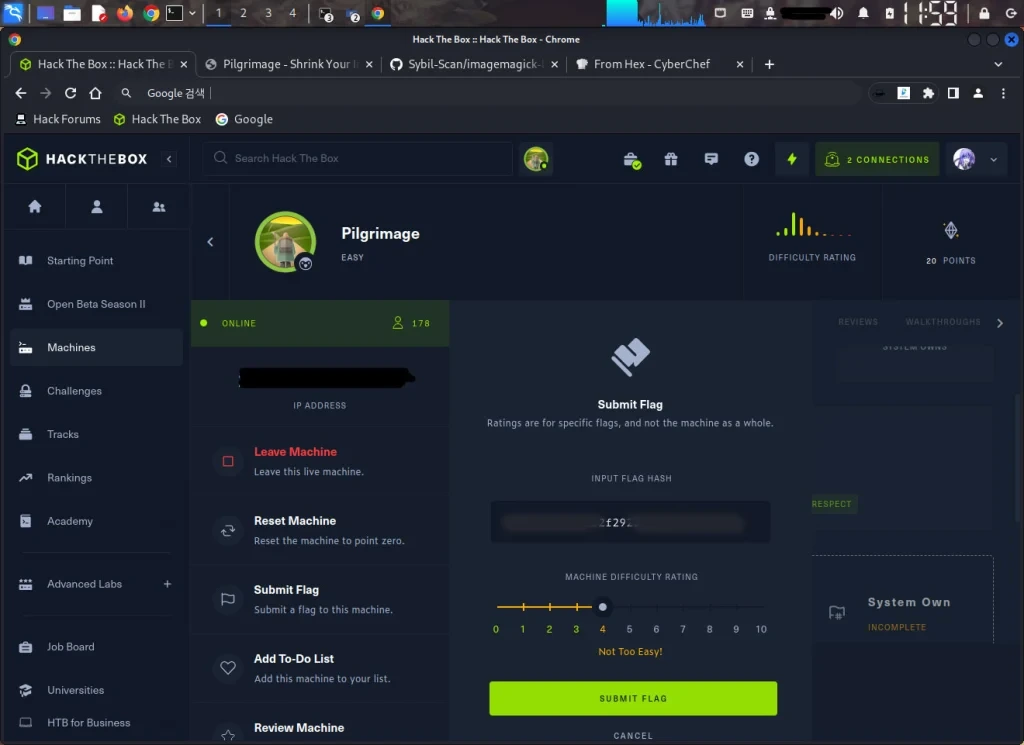Toggle the Chrome side panel icon
The image size is (1024, 745).
(x=953, y=93)
